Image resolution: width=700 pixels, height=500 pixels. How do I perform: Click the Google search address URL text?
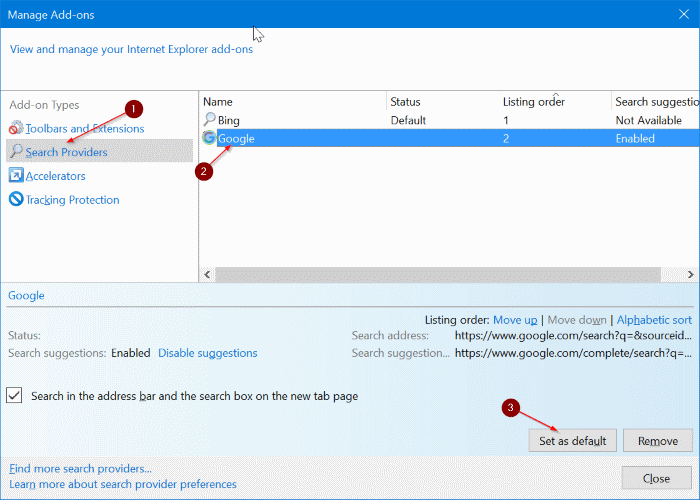point(573,335)
